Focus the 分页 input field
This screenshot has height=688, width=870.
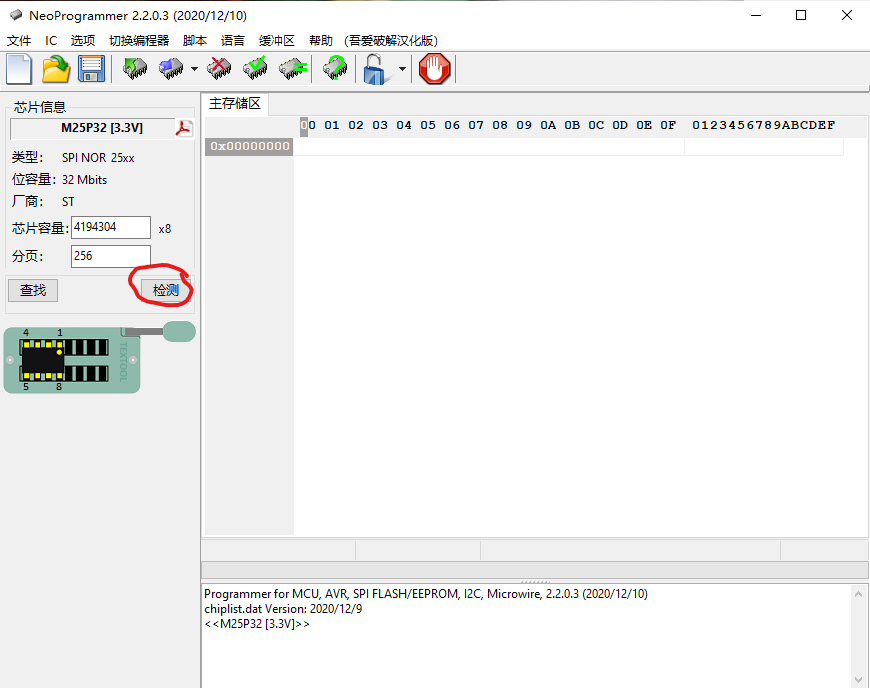(x=111, y=256)
